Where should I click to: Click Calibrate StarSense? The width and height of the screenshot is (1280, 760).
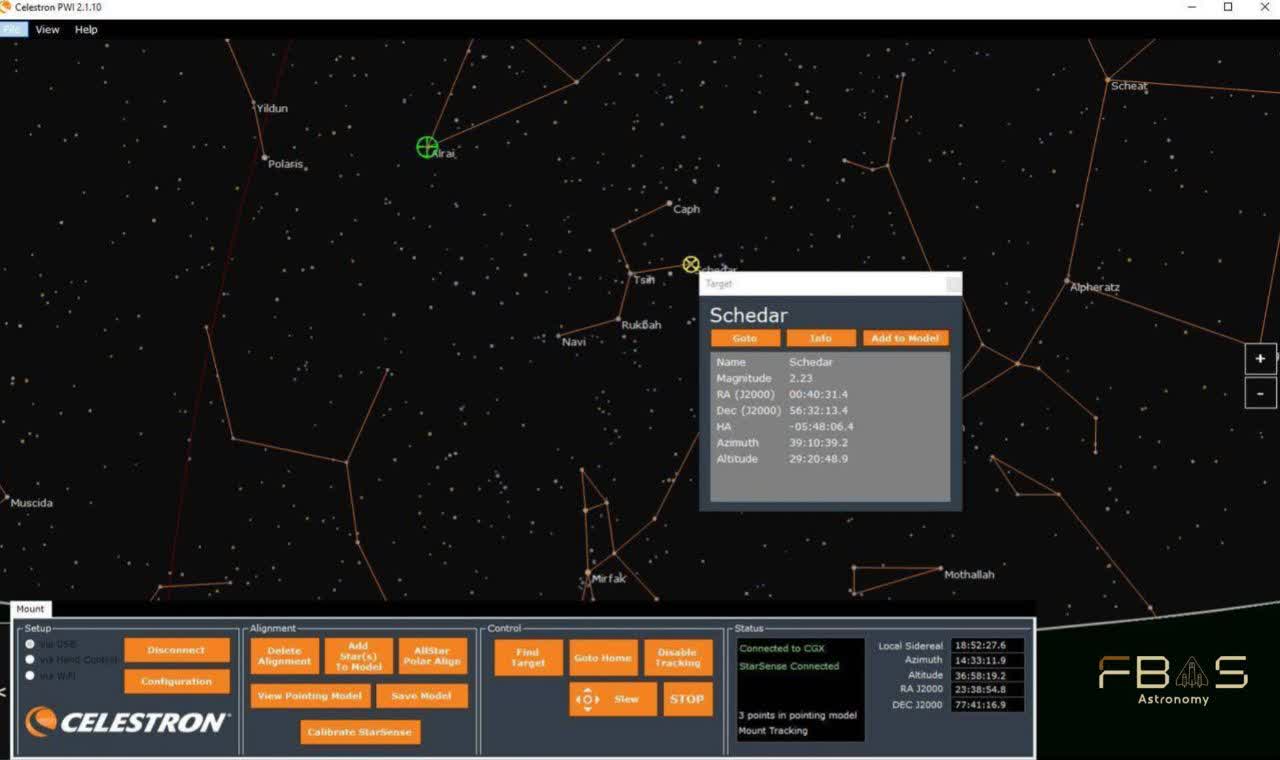pyautogui.click(x=360, y=732)
